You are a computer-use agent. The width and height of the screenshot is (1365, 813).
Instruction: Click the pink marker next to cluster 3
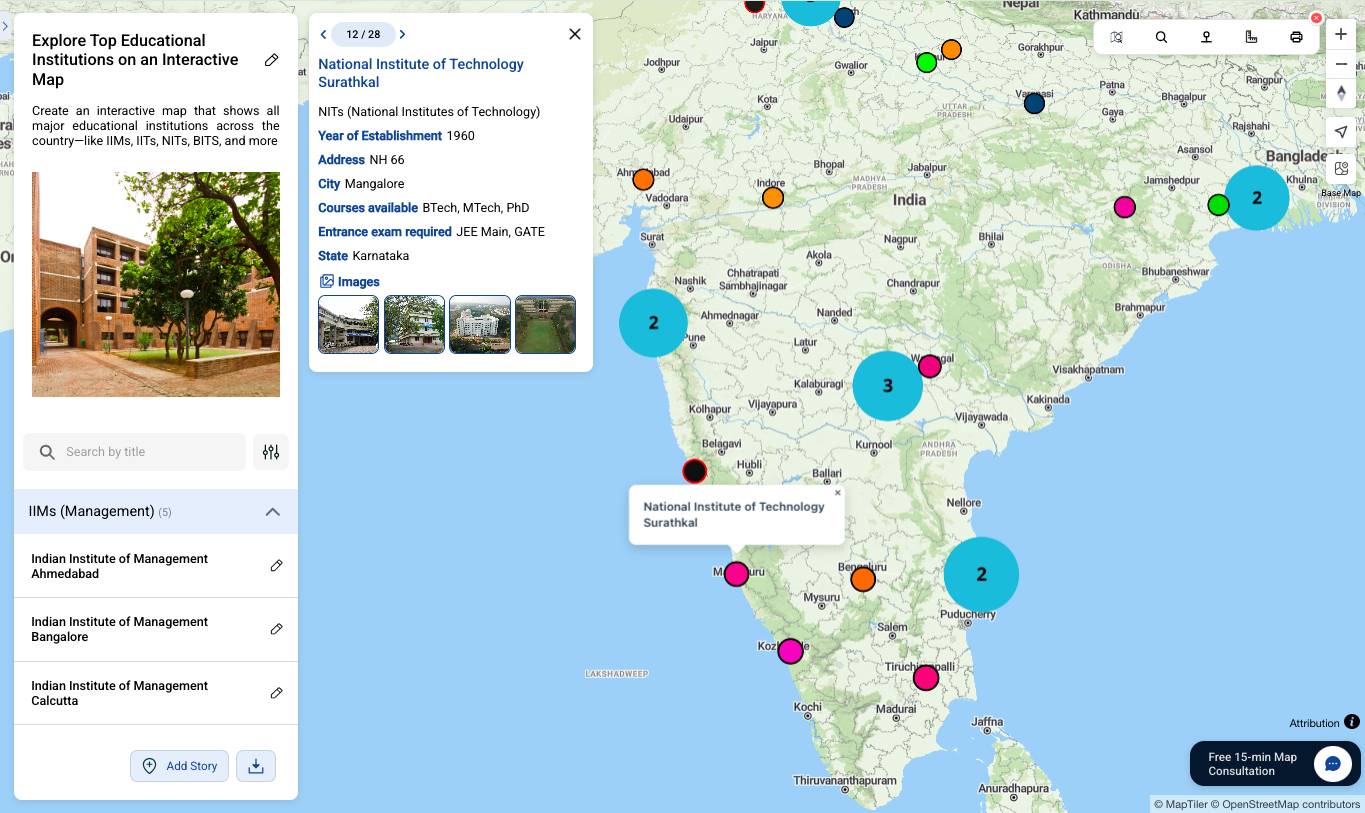tap(930, 366)
